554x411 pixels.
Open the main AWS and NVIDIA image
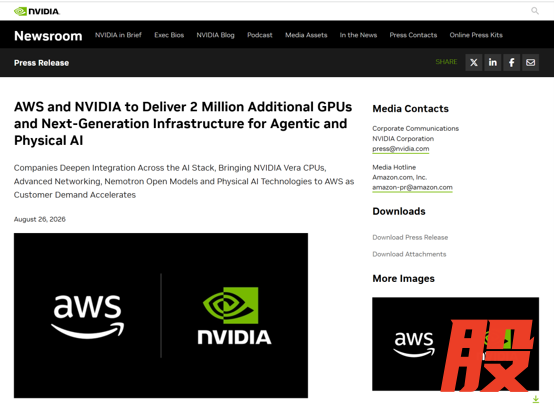coord(161,315)
